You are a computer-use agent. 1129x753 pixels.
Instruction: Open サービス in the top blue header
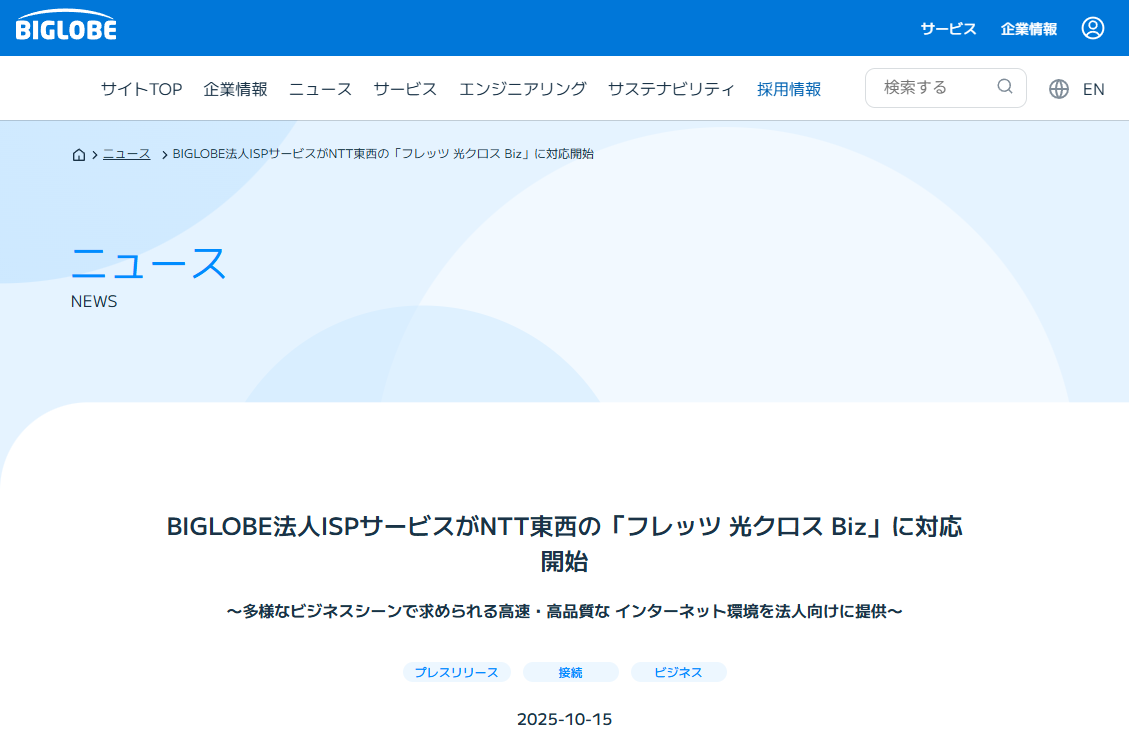(x=947, y=28)
